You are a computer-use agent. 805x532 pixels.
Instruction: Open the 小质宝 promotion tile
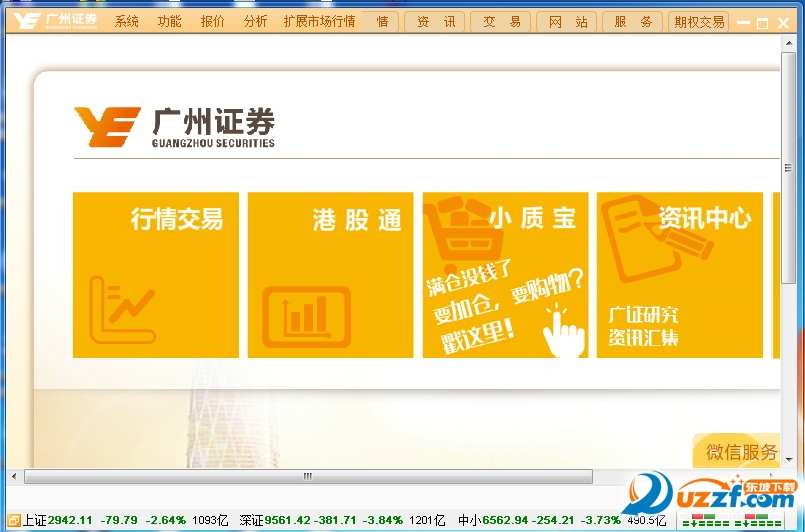point(505,275)
